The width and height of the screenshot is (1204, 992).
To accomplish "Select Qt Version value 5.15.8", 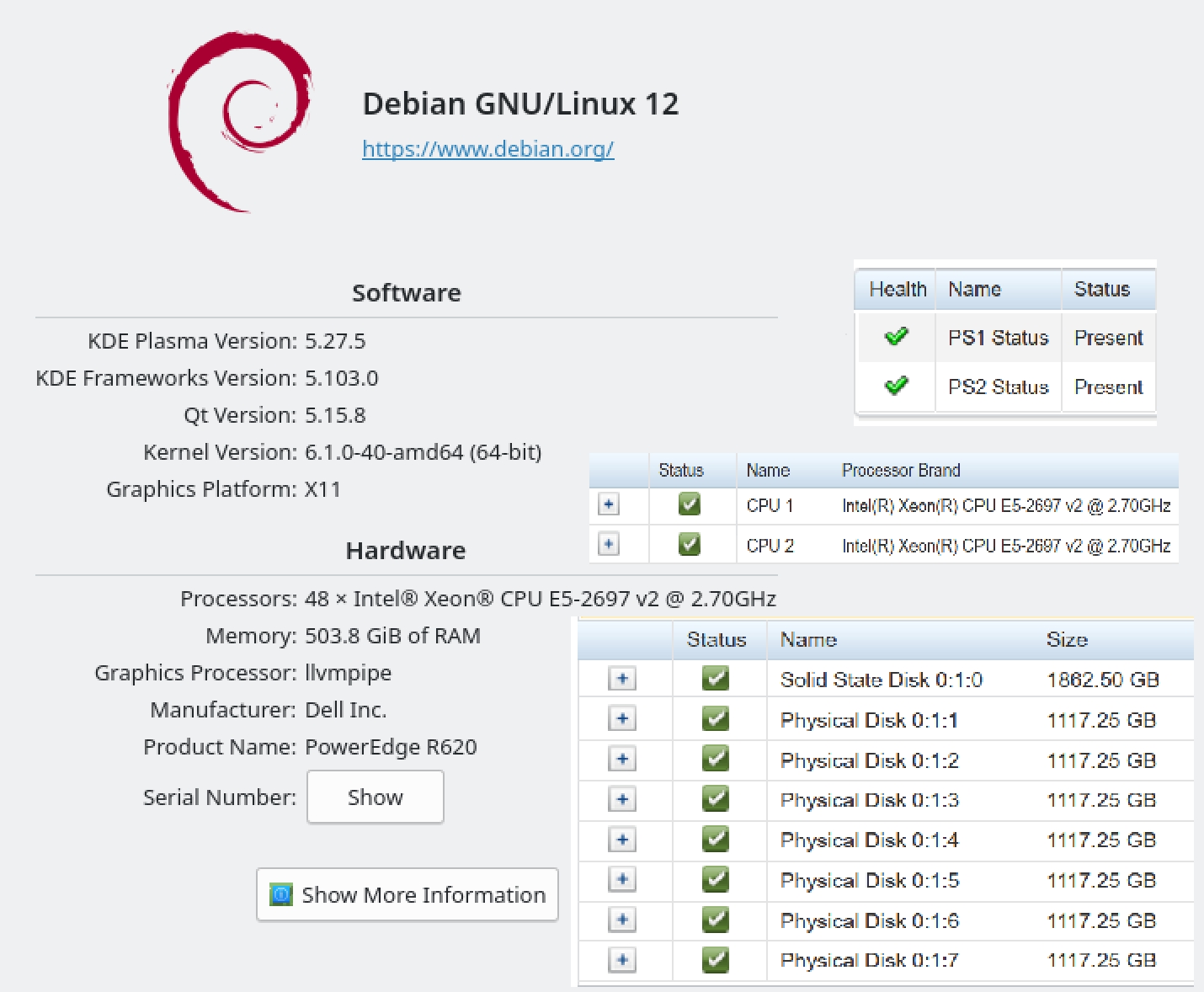I will click(335, 415).
